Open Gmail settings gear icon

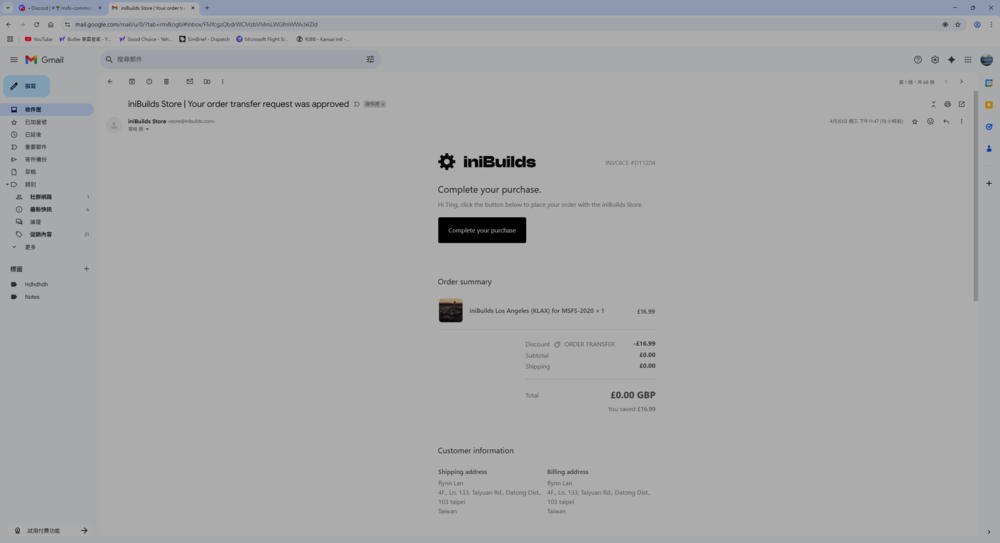935,60
